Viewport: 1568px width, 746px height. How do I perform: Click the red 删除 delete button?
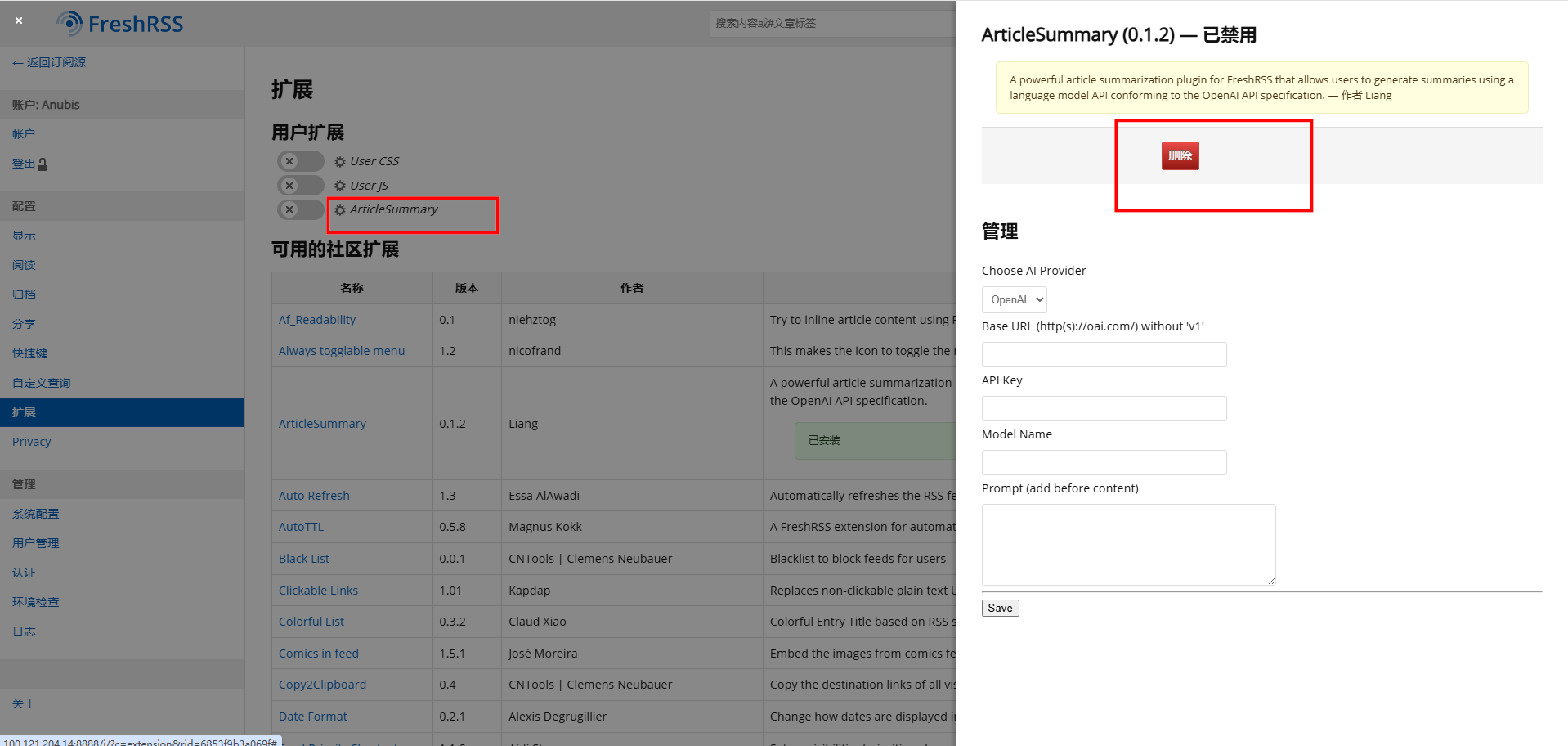1180,155
